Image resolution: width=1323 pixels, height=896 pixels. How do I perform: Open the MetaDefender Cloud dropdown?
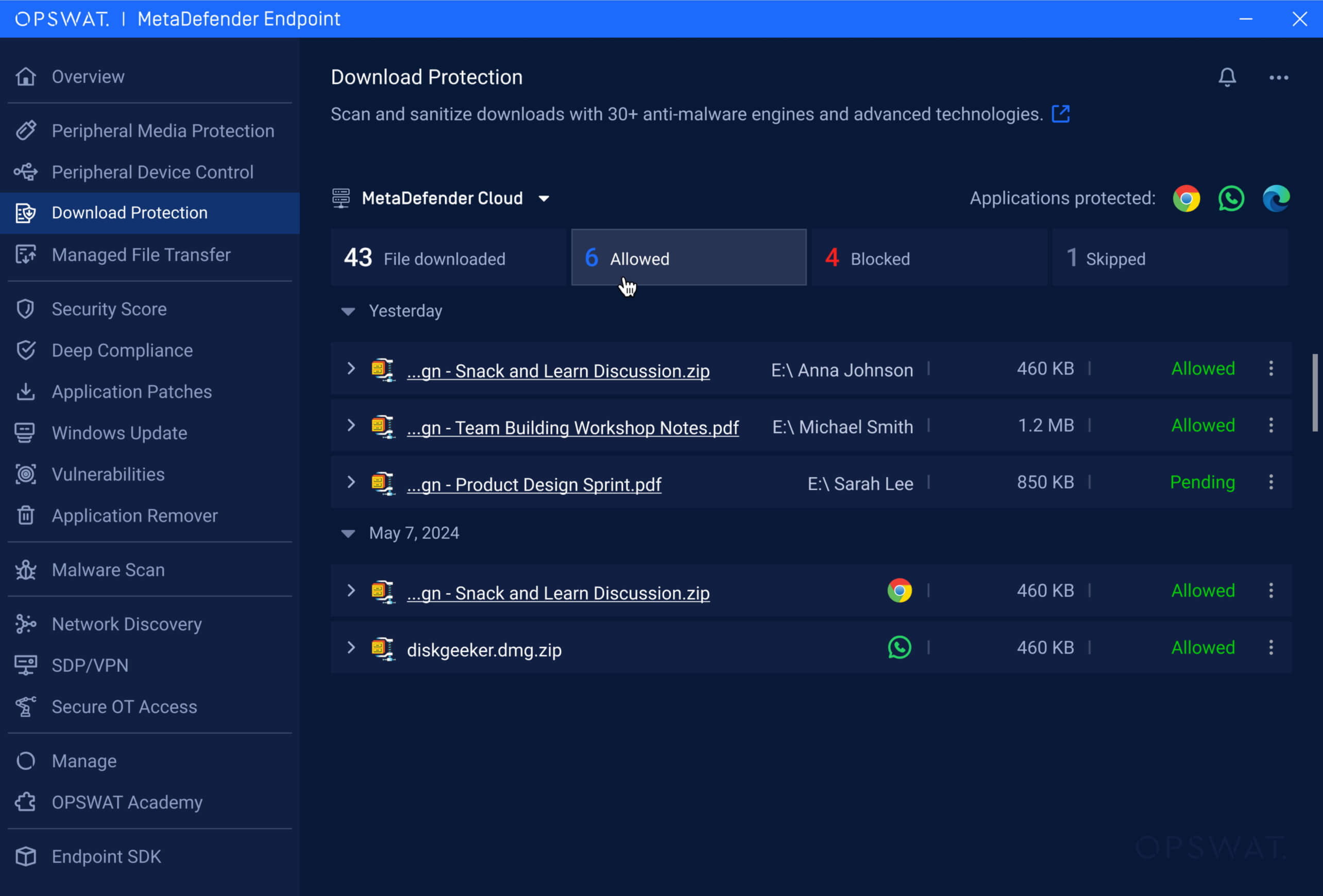click(x=544, y=198)
